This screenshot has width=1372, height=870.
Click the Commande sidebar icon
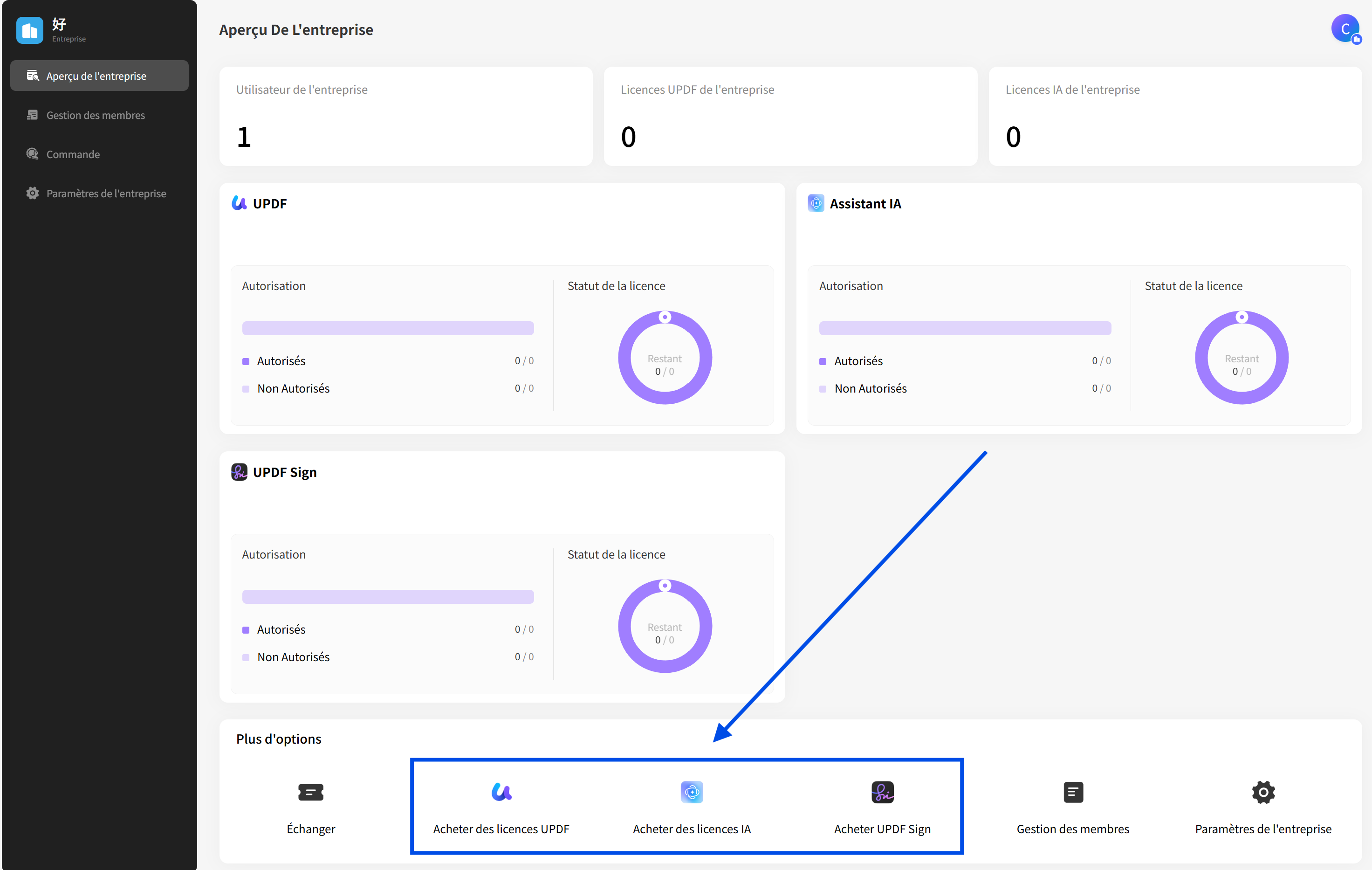[x=33, y=154]
